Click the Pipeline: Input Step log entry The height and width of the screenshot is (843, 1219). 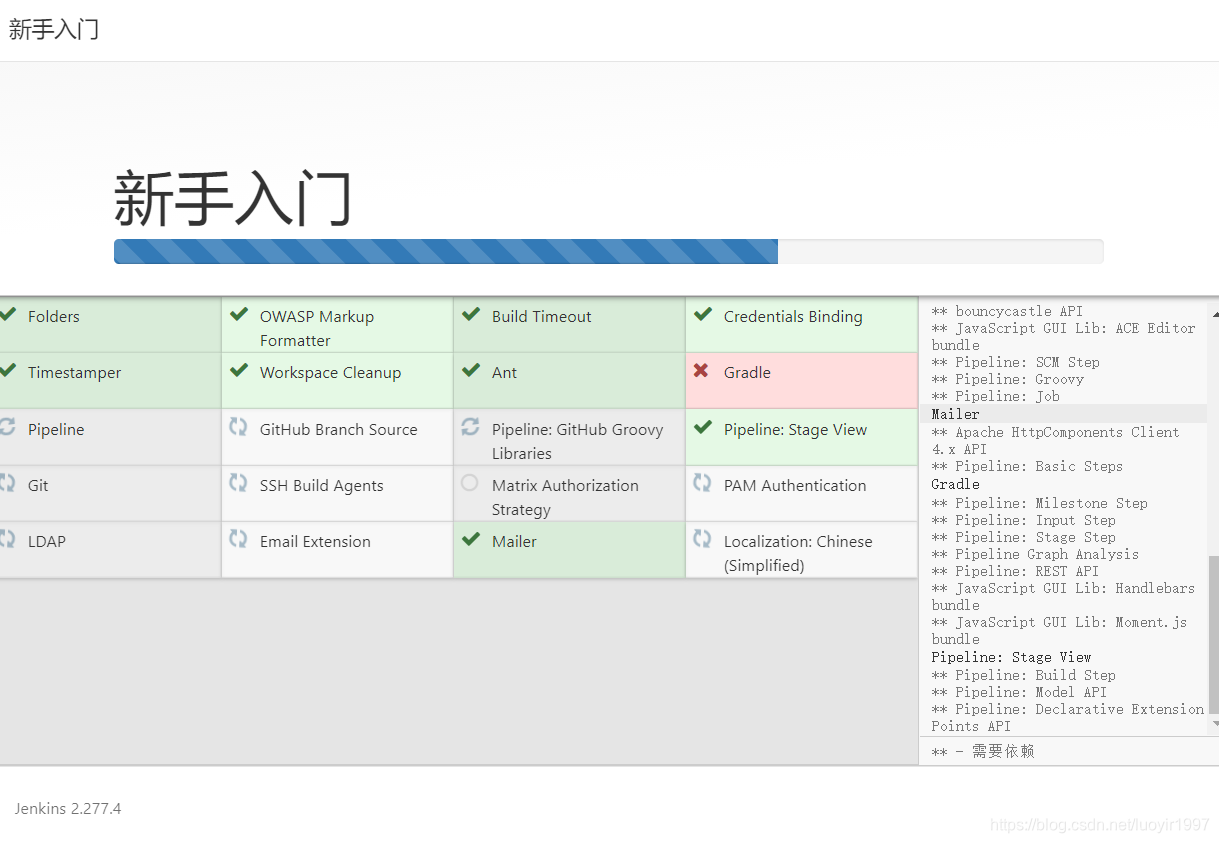point(1023,520)
